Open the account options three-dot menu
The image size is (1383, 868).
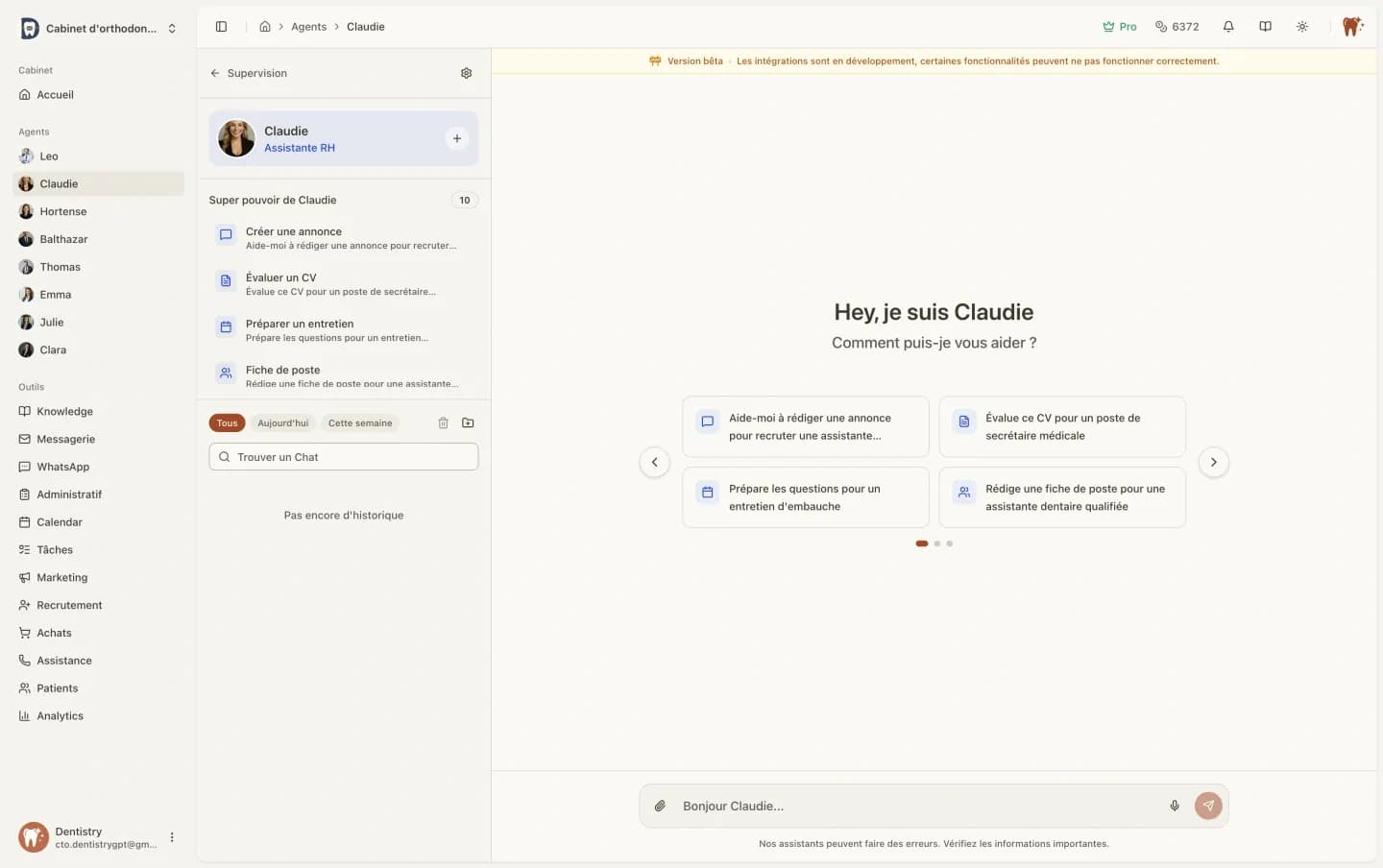pos(172,837)
